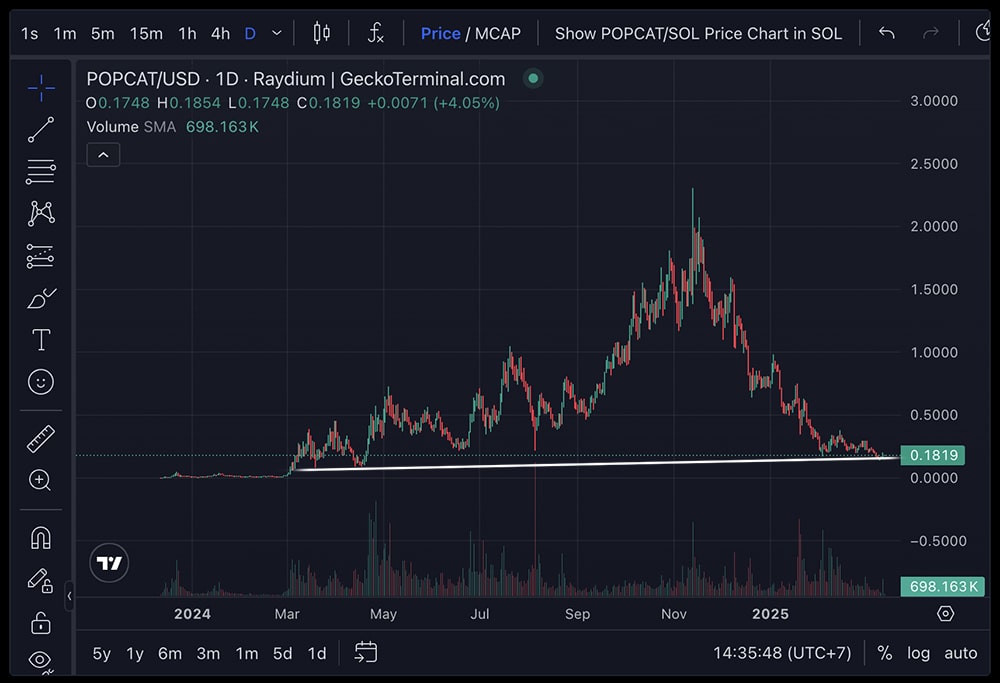
Task: Set range to 6m
Action: click(170, 653)
